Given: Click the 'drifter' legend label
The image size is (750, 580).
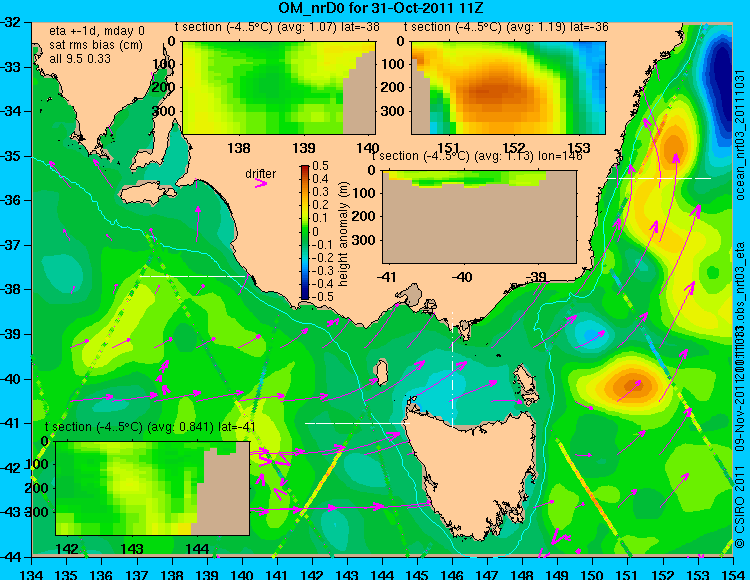Looking at the screenshot, I should [261, 174].
